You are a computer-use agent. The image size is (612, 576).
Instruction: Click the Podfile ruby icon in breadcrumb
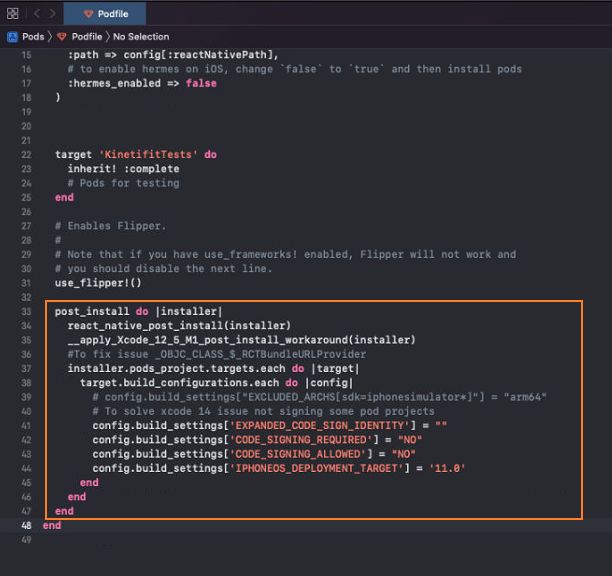(62, 37)
